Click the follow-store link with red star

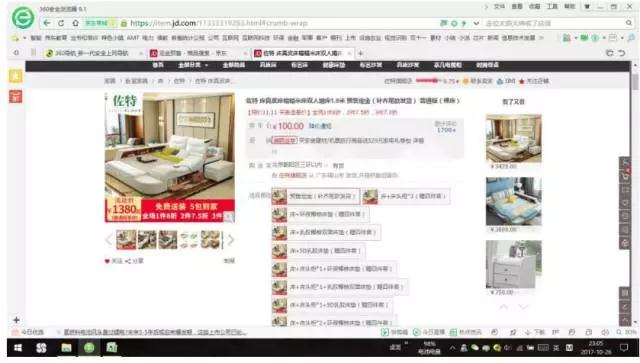tap(534, 81)
